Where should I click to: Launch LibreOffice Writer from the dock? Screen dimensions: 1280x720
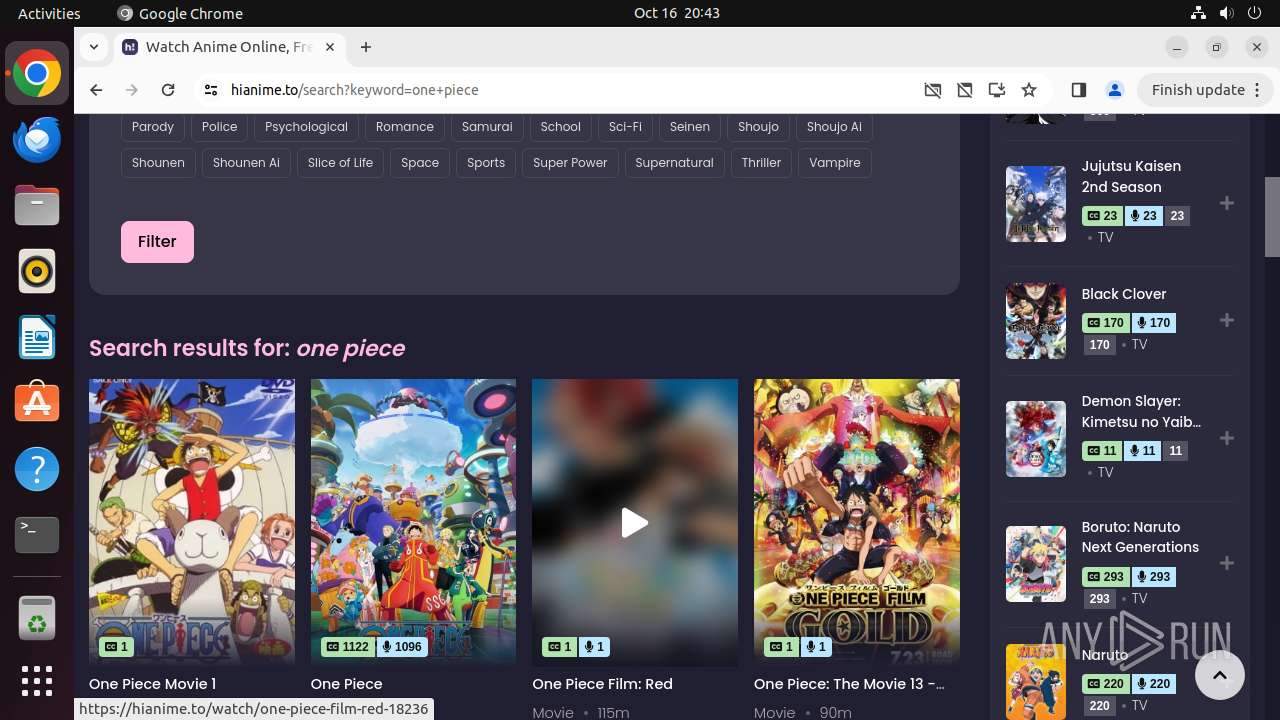[37, 337]
